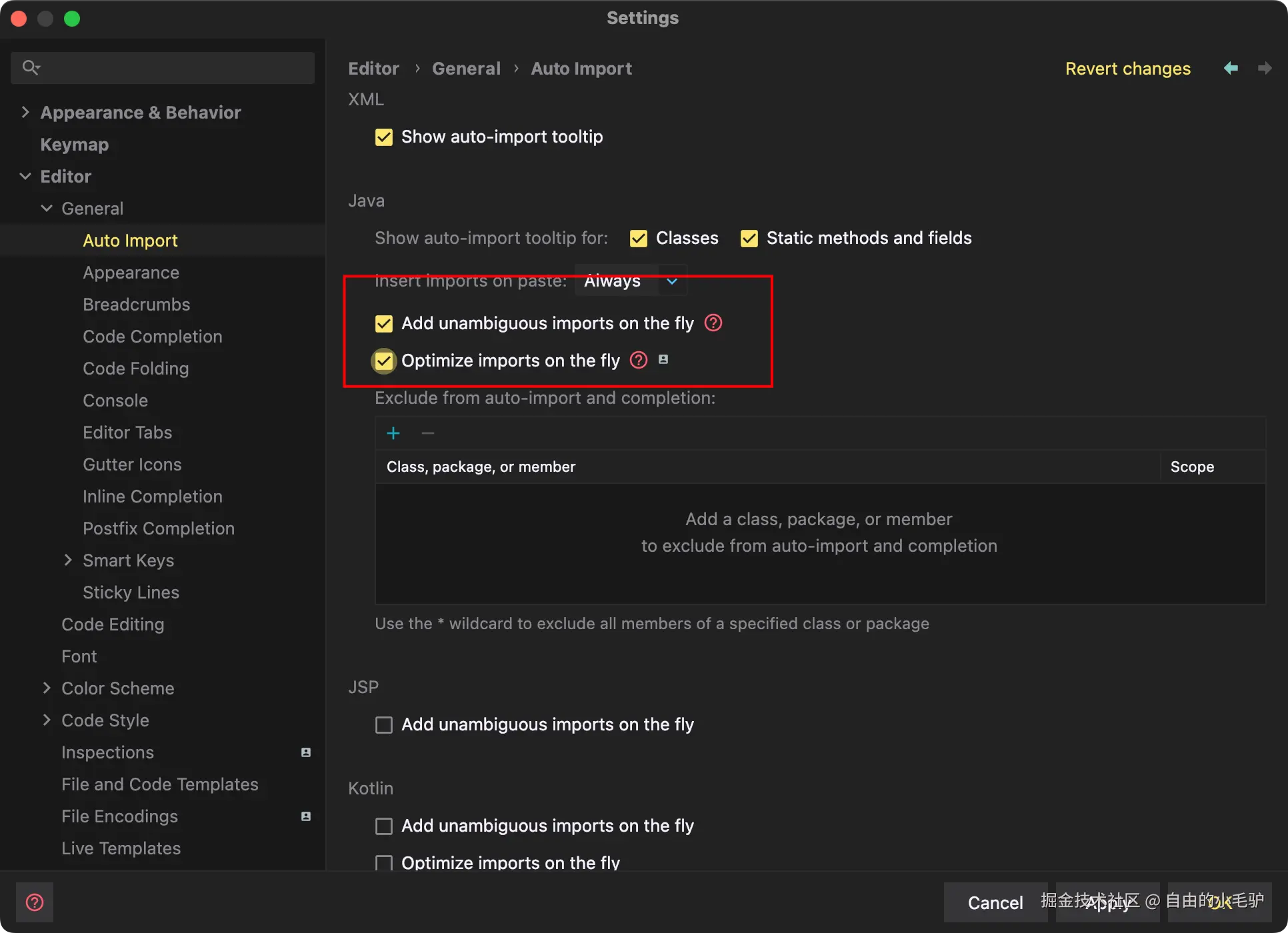Open Insert imports on paste dropdown

631,281
